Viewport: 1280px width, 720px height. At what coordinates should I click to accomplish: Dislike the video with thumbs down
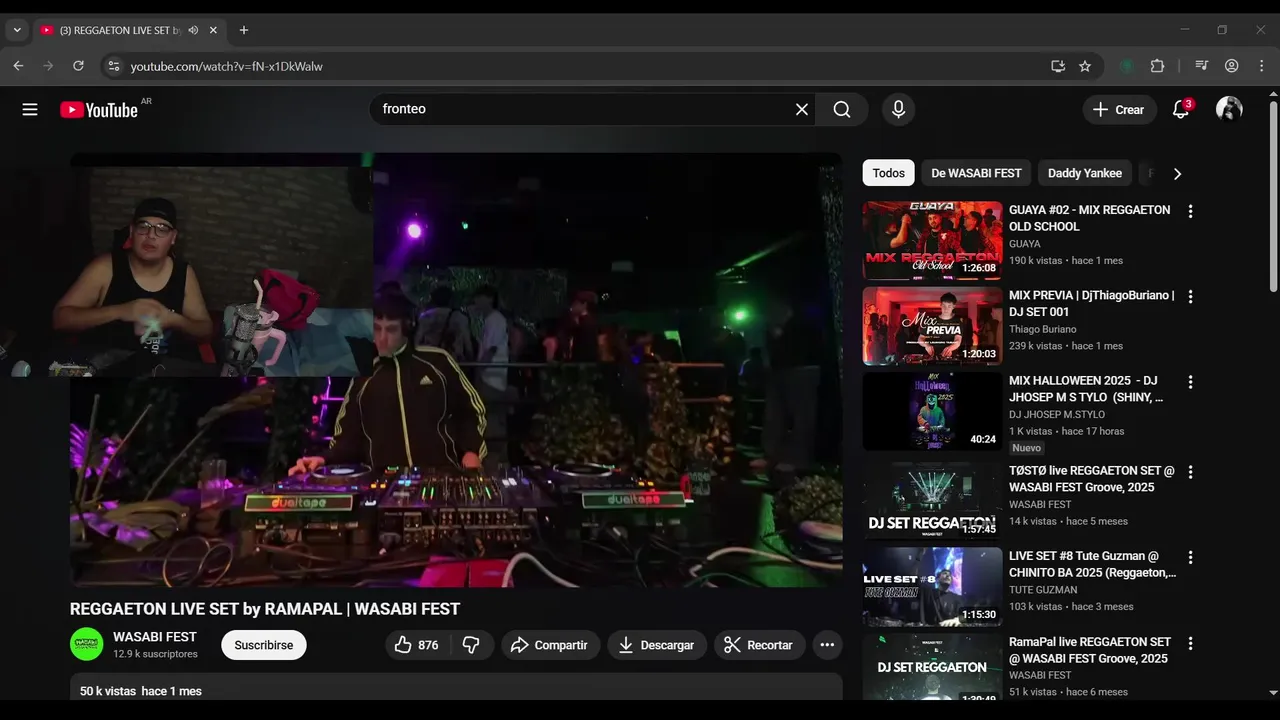pyautogui.click(x=471, y=645)
